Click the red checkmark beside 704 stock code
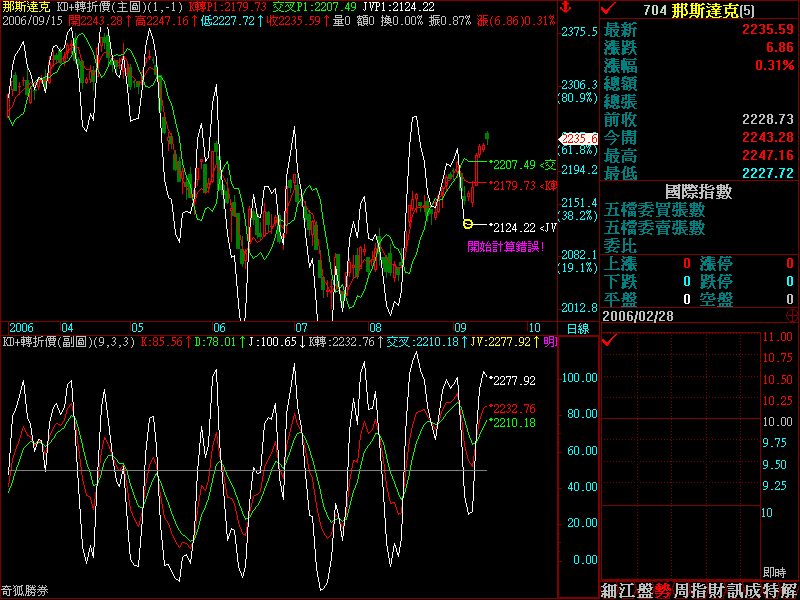This screenshot has width=800, height=600. (611, 8)
